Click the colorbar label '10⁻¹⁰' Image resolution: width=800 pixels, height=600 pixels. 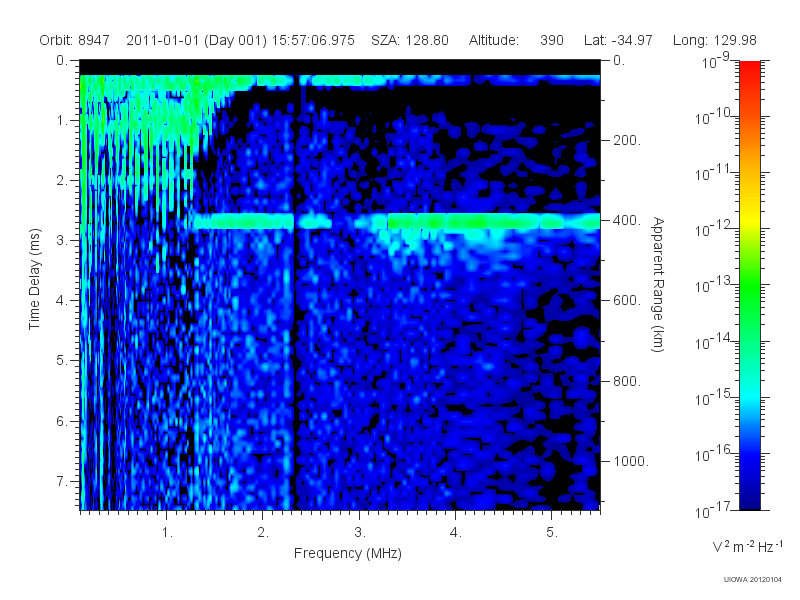coord(714,116)
